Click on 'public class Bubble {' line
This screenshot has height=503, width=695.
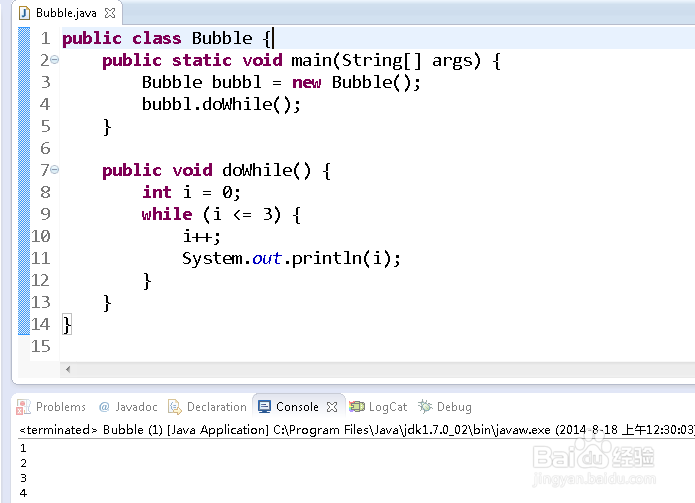167,38
